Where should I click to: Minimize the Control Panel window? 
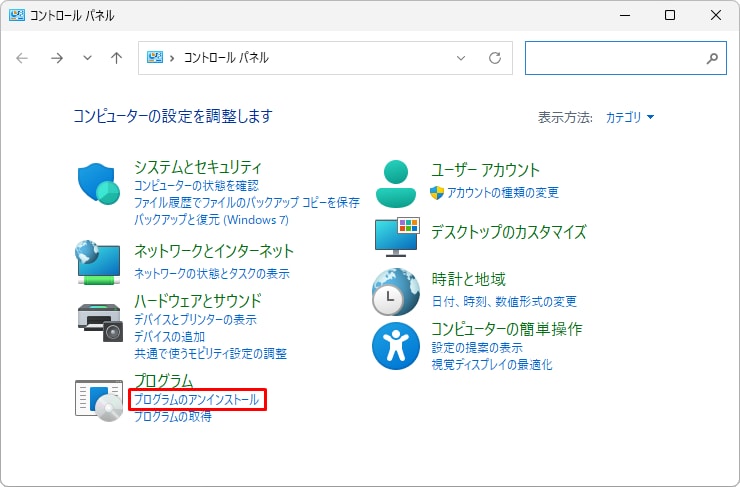pyautogui.click(x=625, y=15)
